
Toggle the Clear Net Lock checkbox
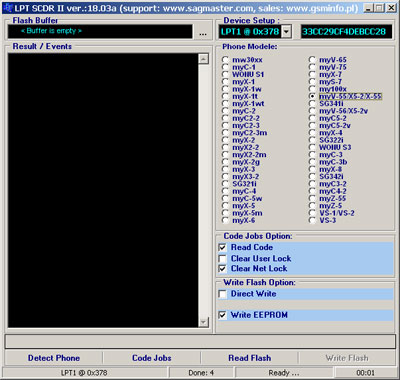click(x=222, y=268)
